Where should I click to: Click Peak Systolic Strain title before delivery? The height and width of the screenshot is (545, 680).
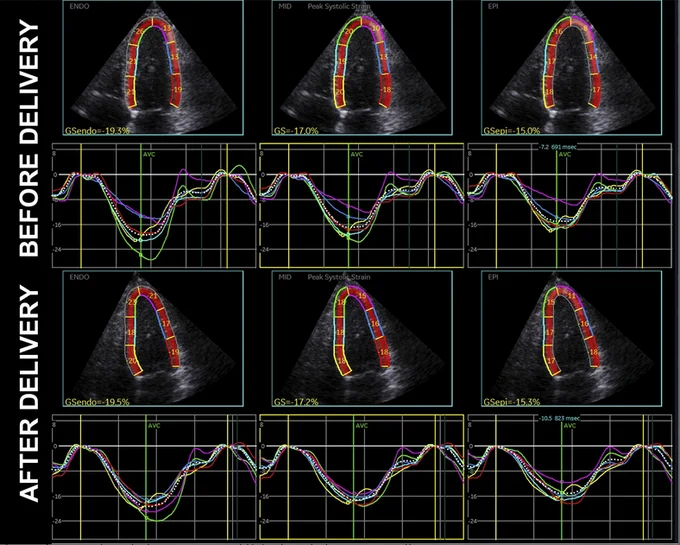click(x=339, y=7)
